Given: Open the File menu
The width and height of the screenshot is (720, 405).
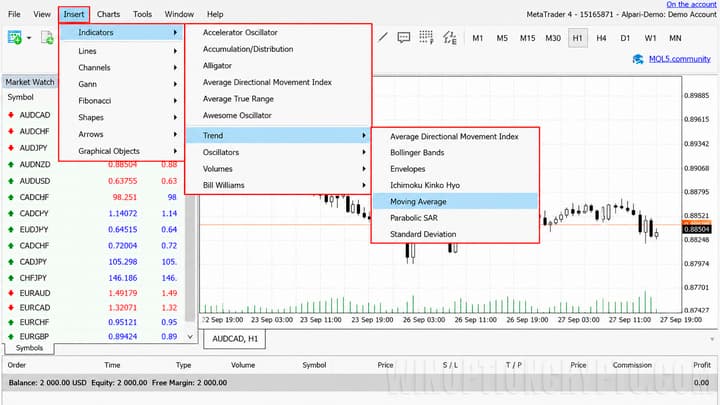Looking at the screenshot, I should coord(14,14).
